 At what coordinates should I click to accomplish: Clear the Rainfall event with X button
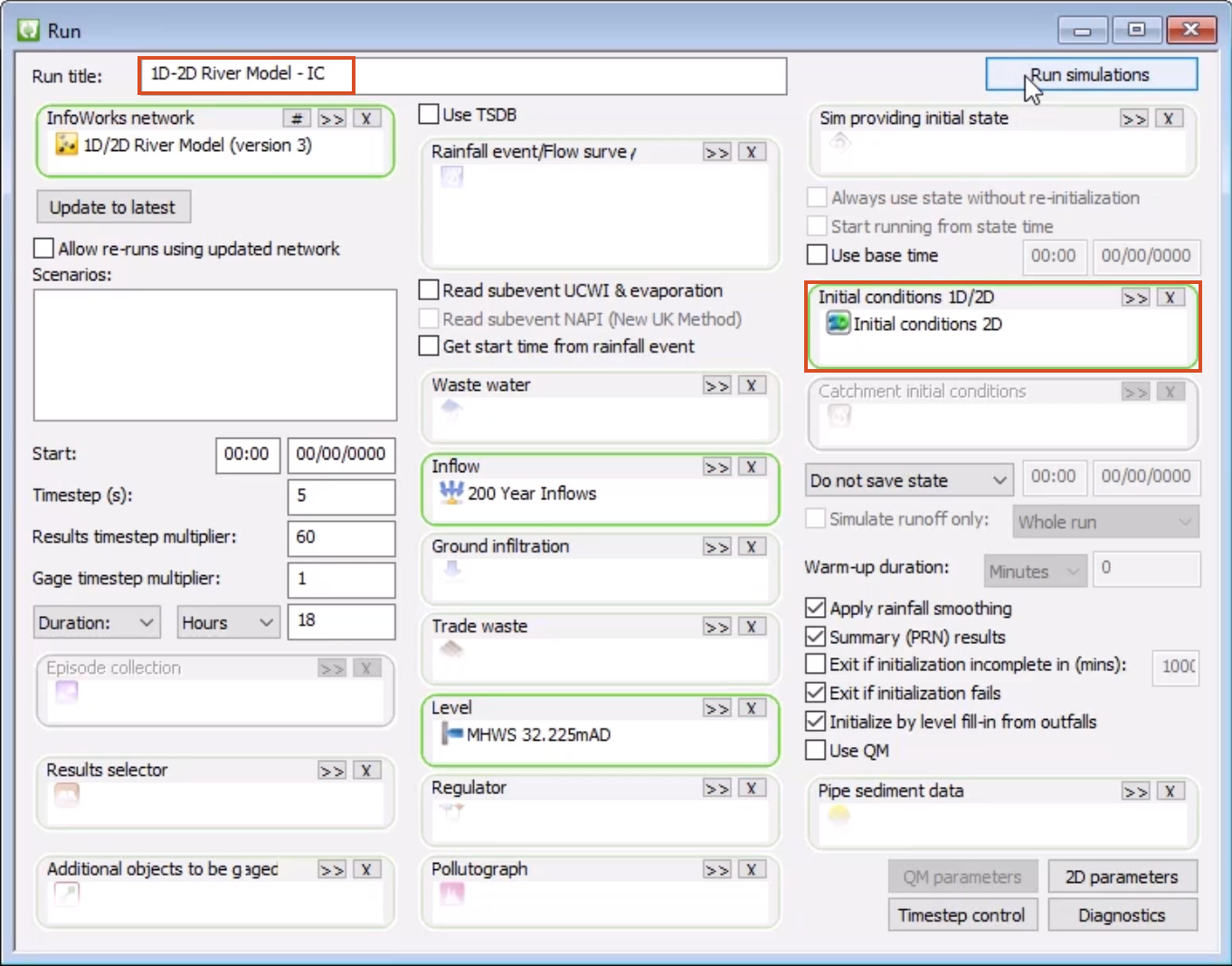click(752, 152)
